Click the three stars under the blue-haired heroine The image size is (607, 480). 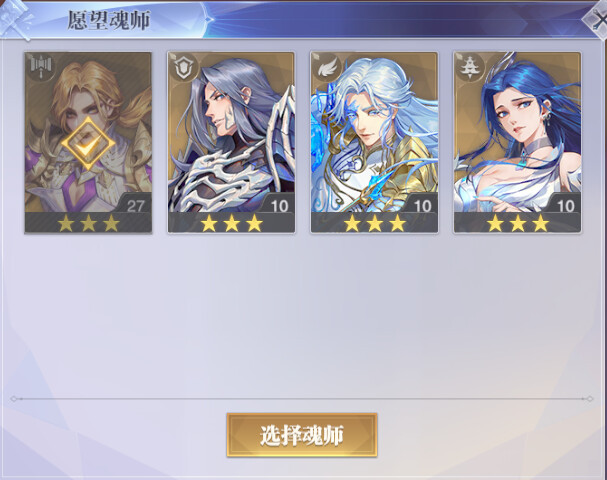point(518,223)
